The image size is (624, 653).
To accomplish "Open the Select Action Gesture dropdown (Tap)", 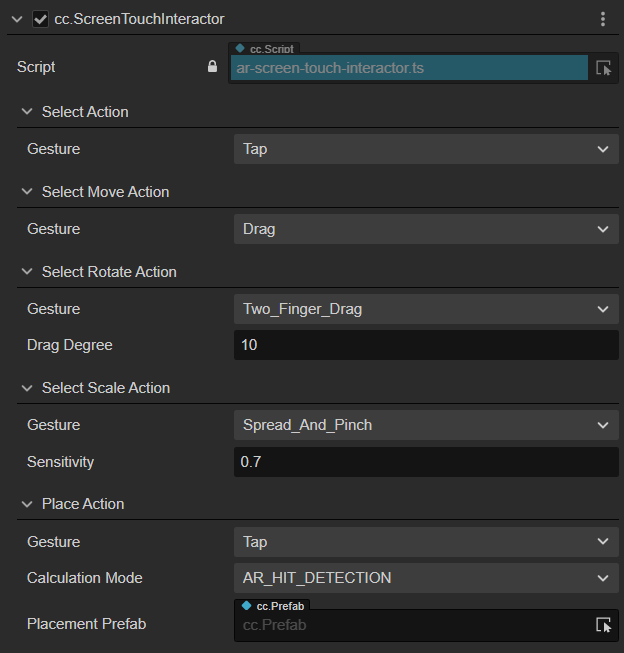I will [425, 149].
